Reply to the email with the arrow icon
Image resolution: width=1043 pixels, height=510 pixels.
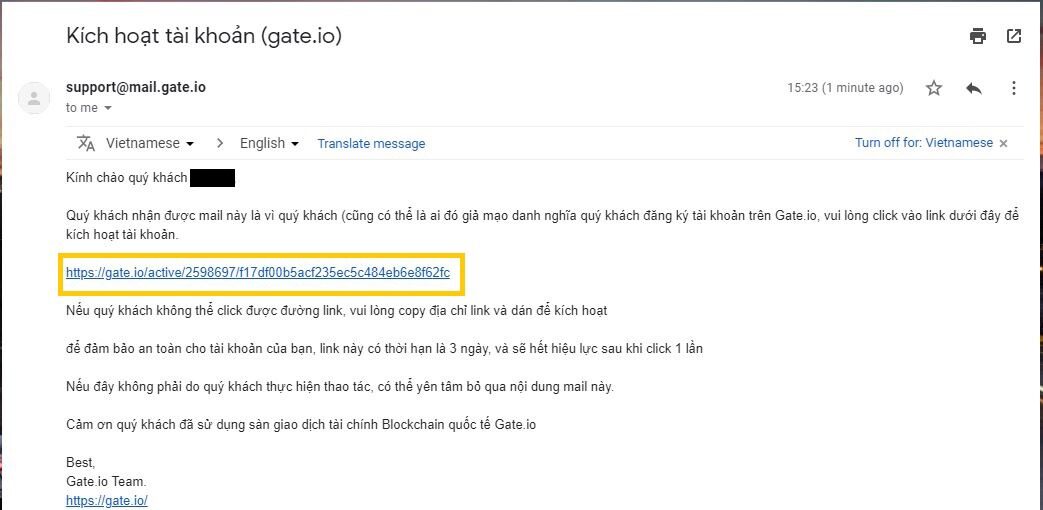(x=973, y=88)
